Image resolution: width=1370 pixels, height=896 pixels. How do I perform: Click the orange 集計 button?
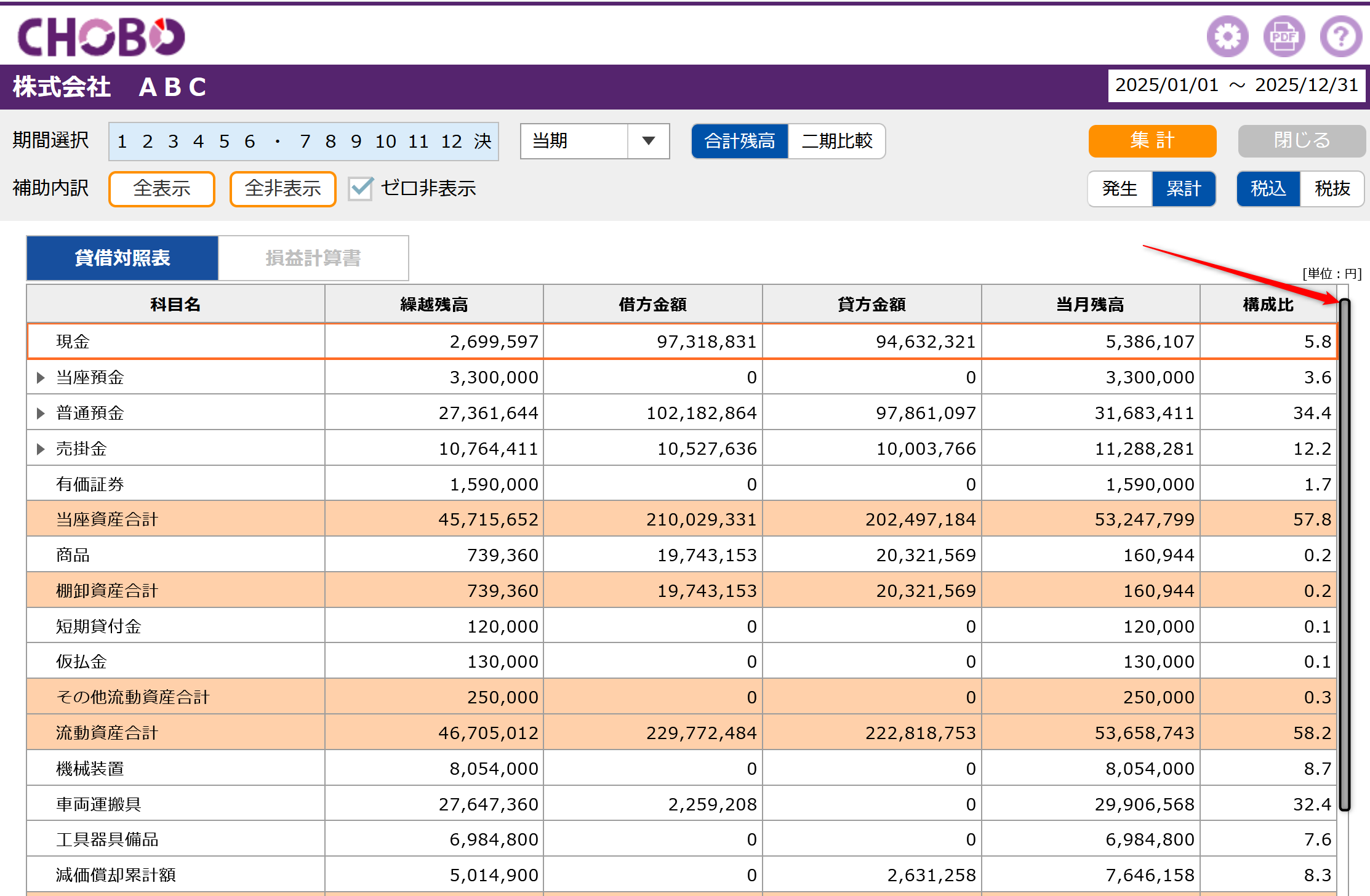coord(1152,141)
